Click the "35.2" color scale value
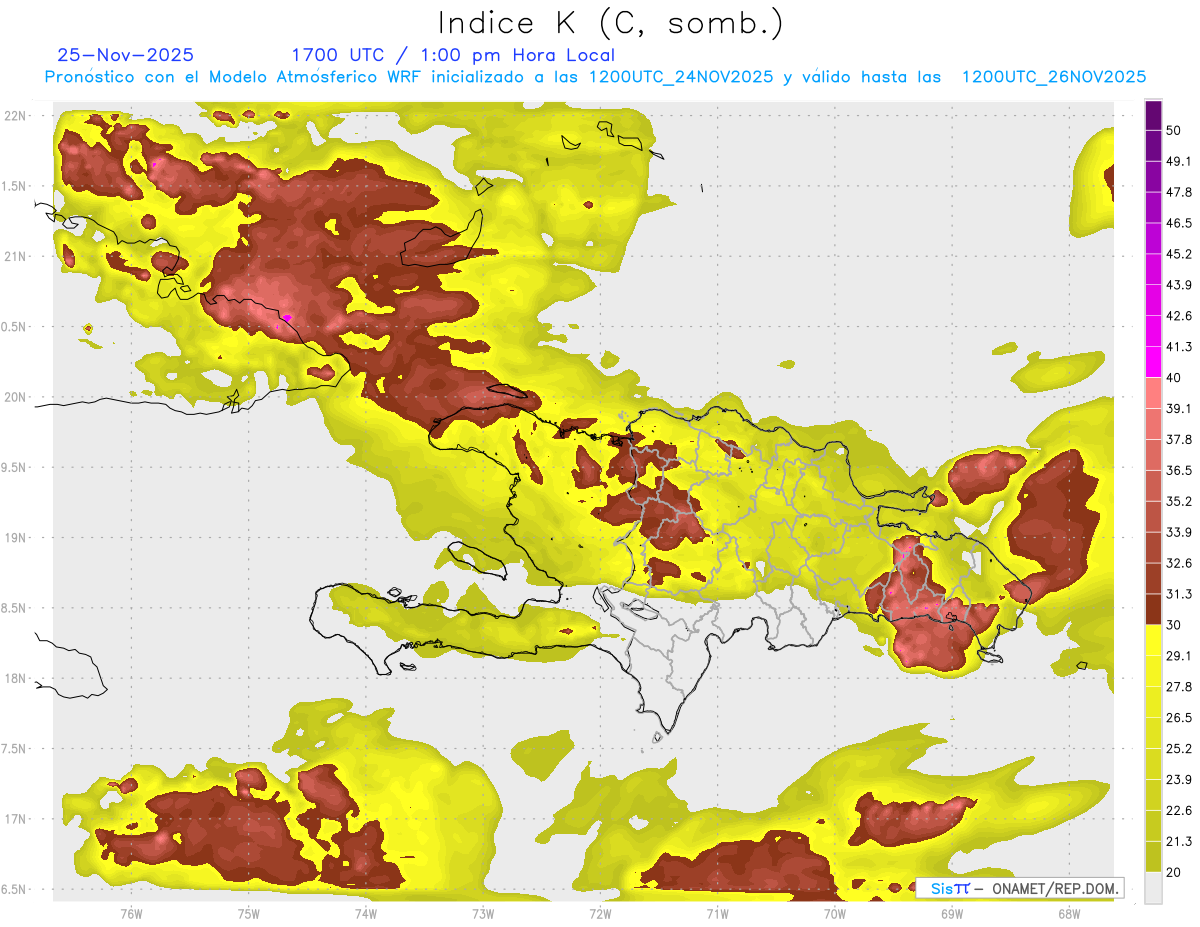Screen dimensions: 1200x927 [1178, 501]
